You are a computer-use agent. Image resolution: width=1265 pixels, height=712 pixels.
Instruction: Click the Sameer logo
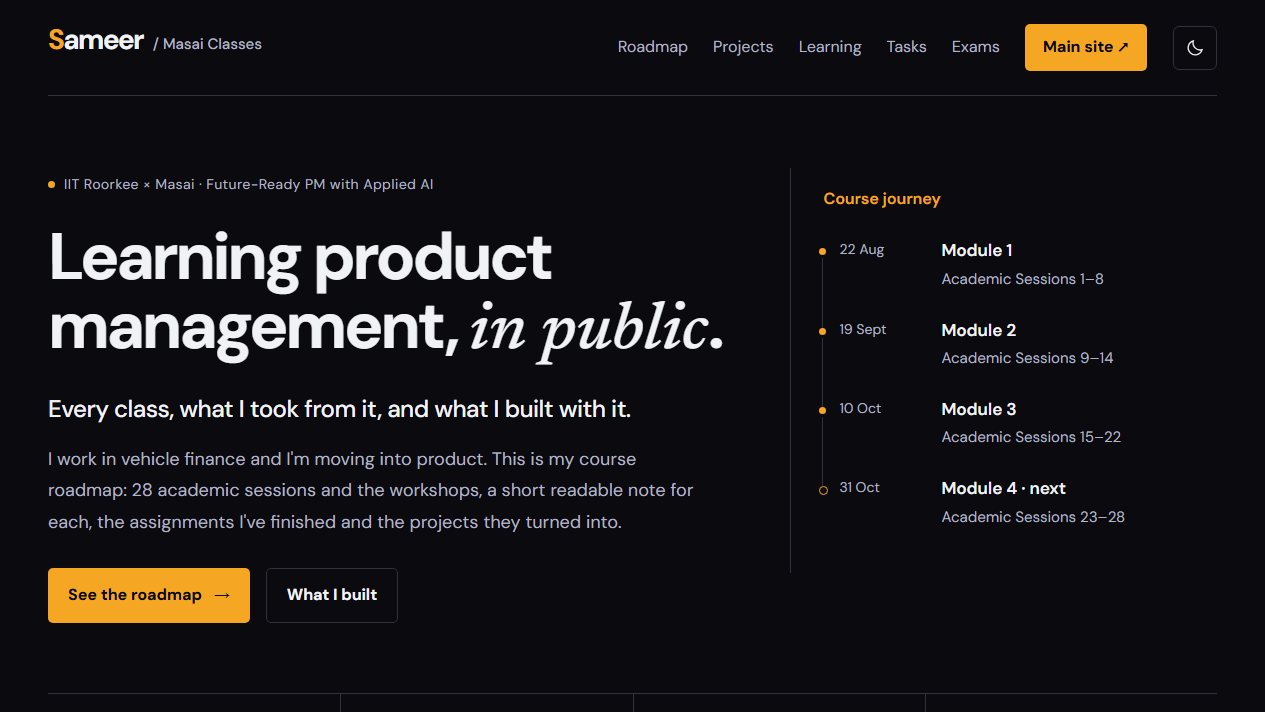click(x=96, y=41)
